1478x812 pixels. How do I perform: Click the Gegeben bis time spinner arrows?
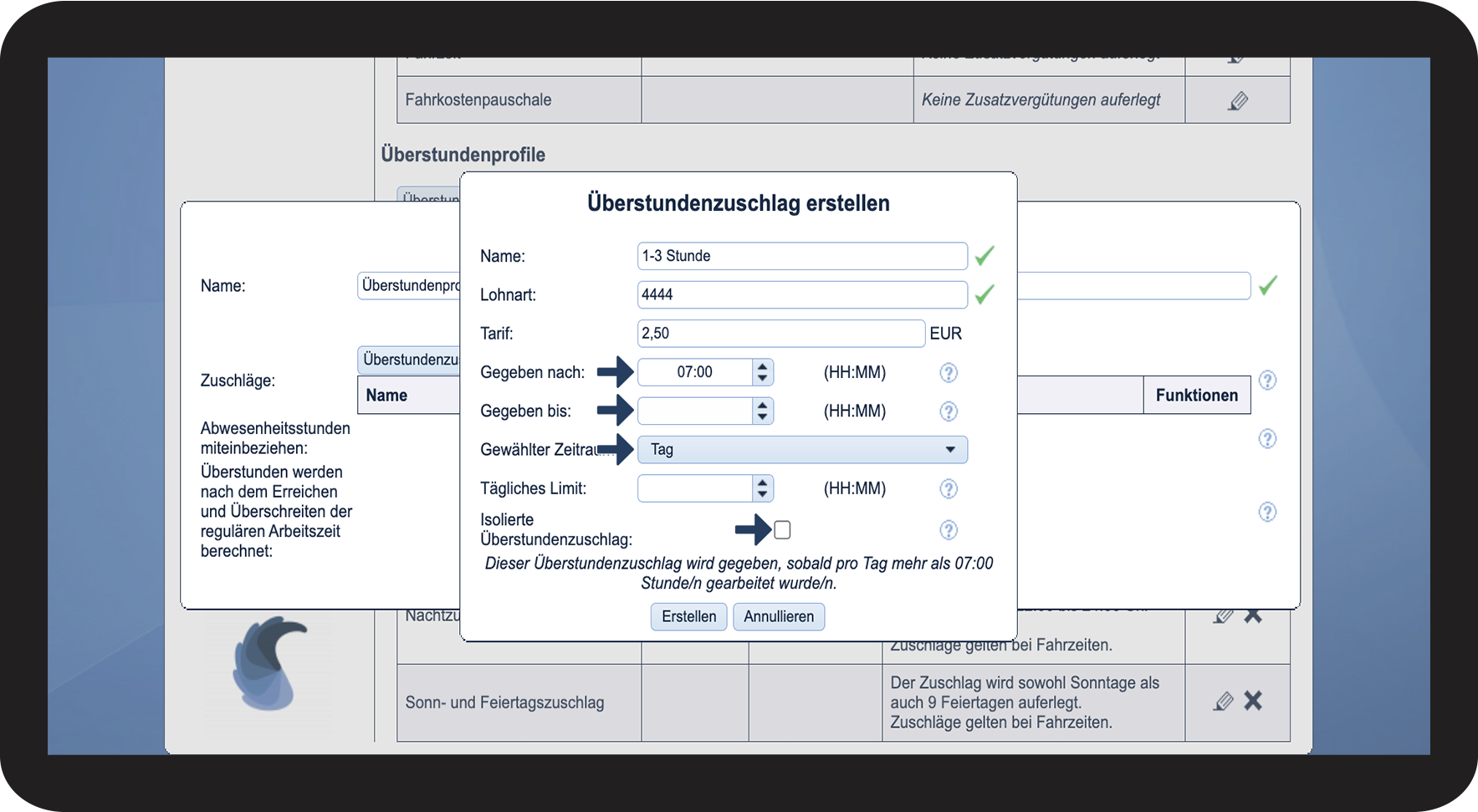(x=762, y=411)
